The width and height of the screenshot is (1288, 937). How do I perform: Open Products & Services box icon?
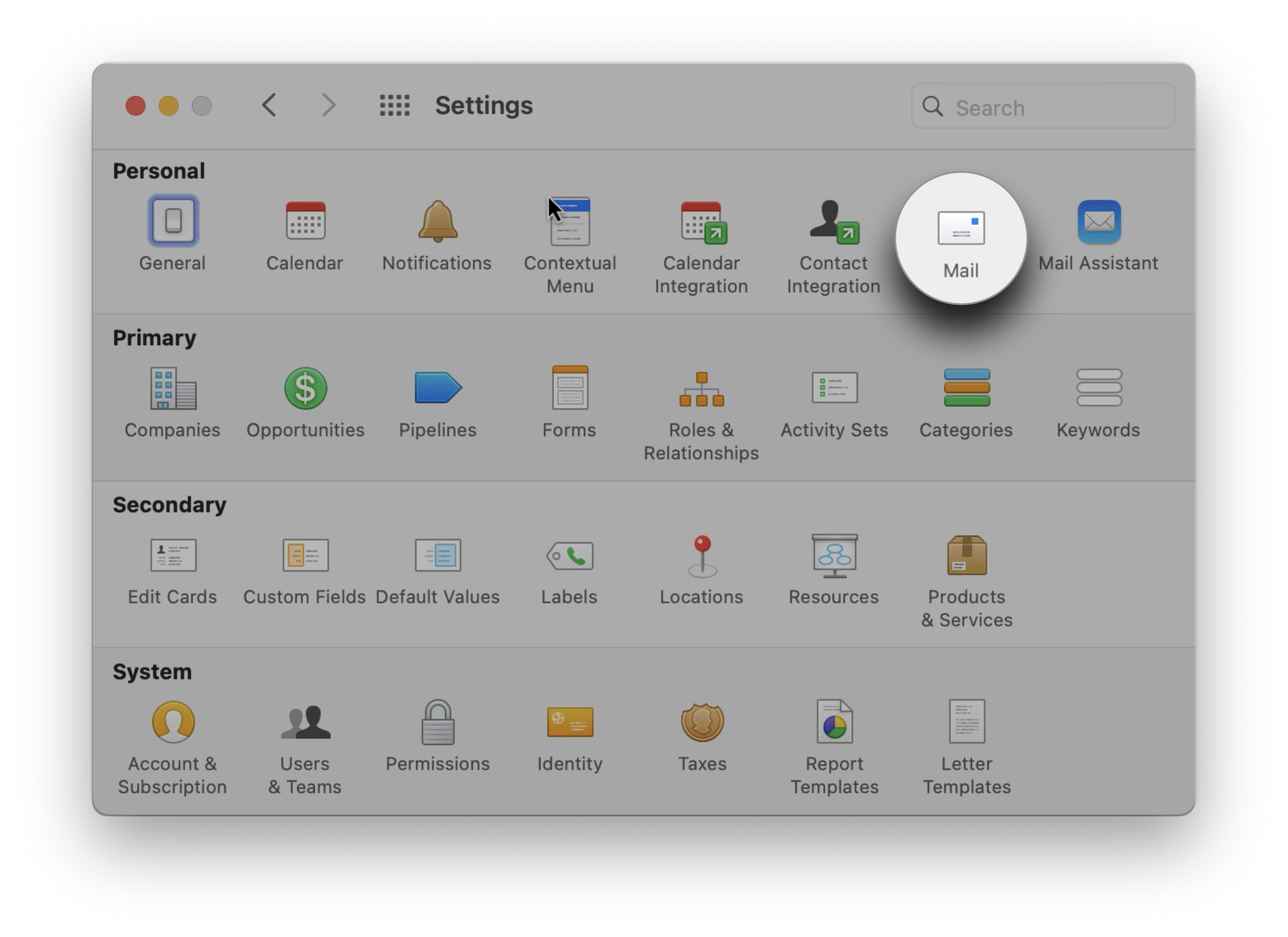[966, 556]
